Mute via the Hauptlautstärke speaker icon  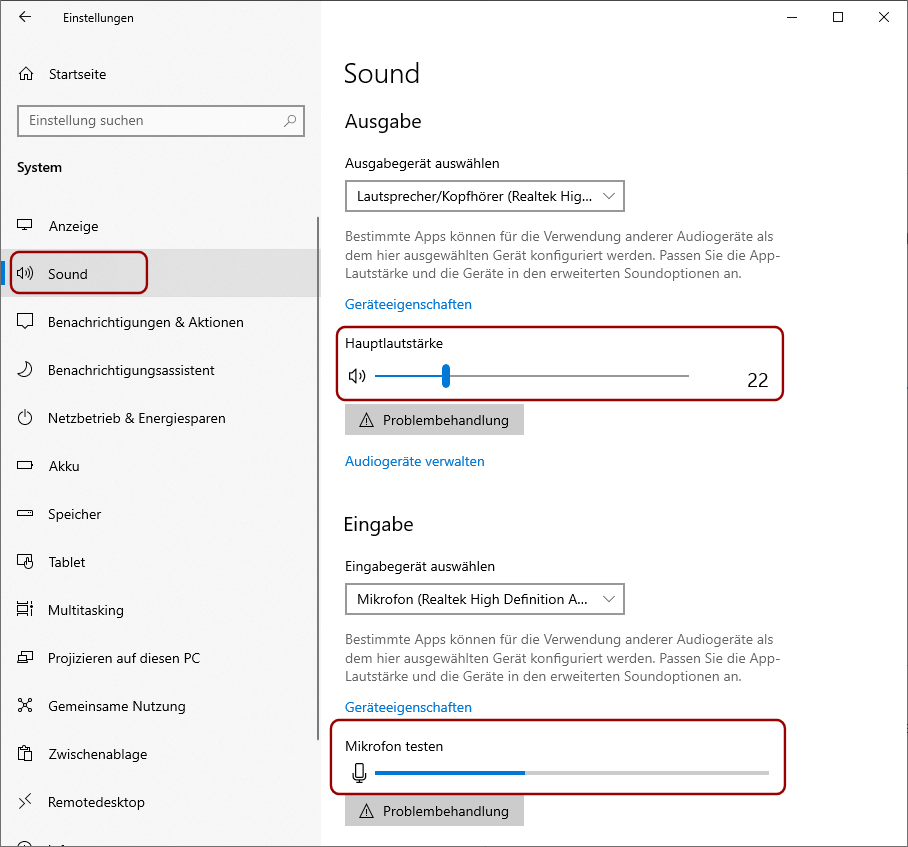(x=357, y=376)
